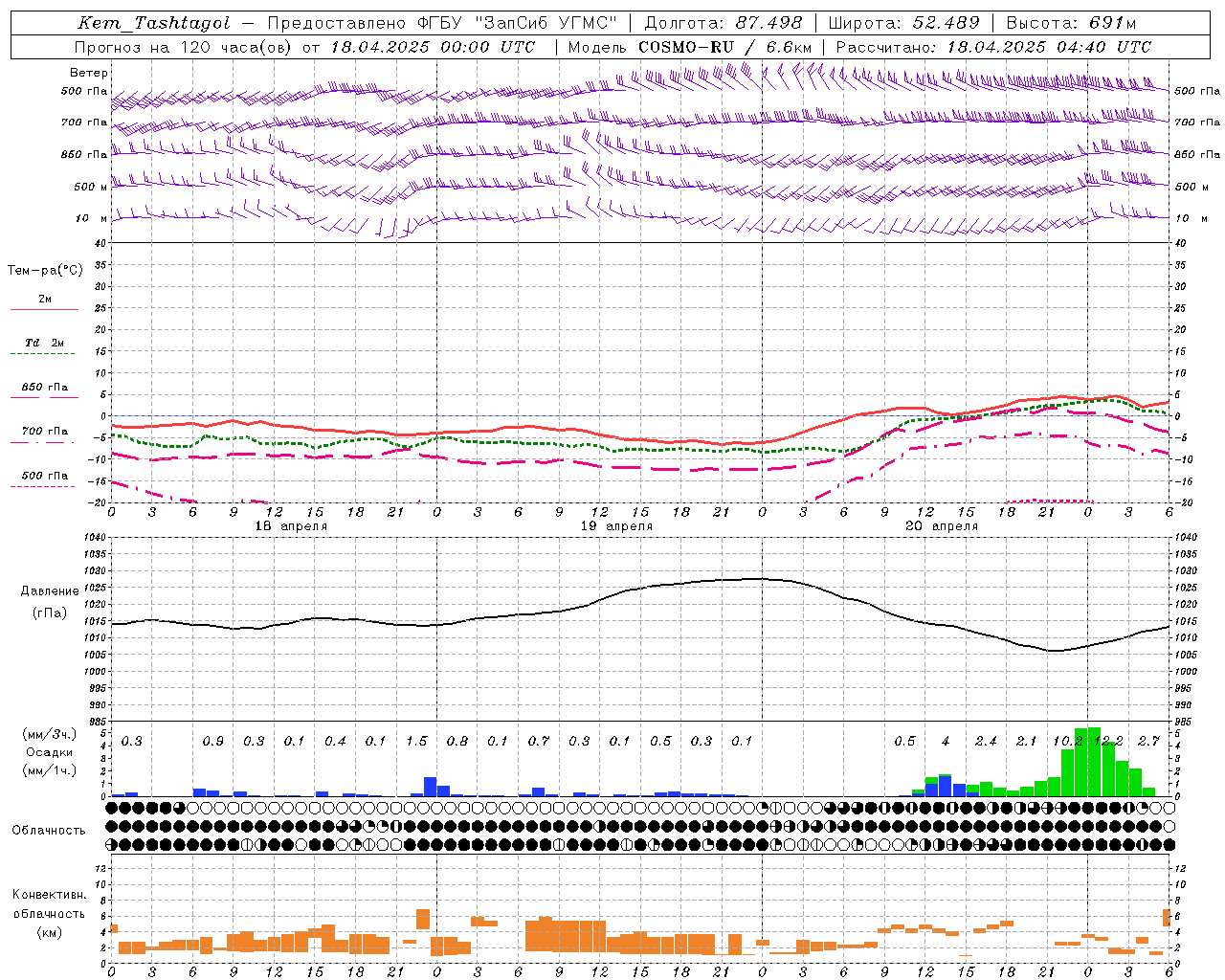This screenshot has height=980, width=1225.
Task: Click the forecast start time 18.04.2025 00:00 UTC
Action: click(433, 47)
